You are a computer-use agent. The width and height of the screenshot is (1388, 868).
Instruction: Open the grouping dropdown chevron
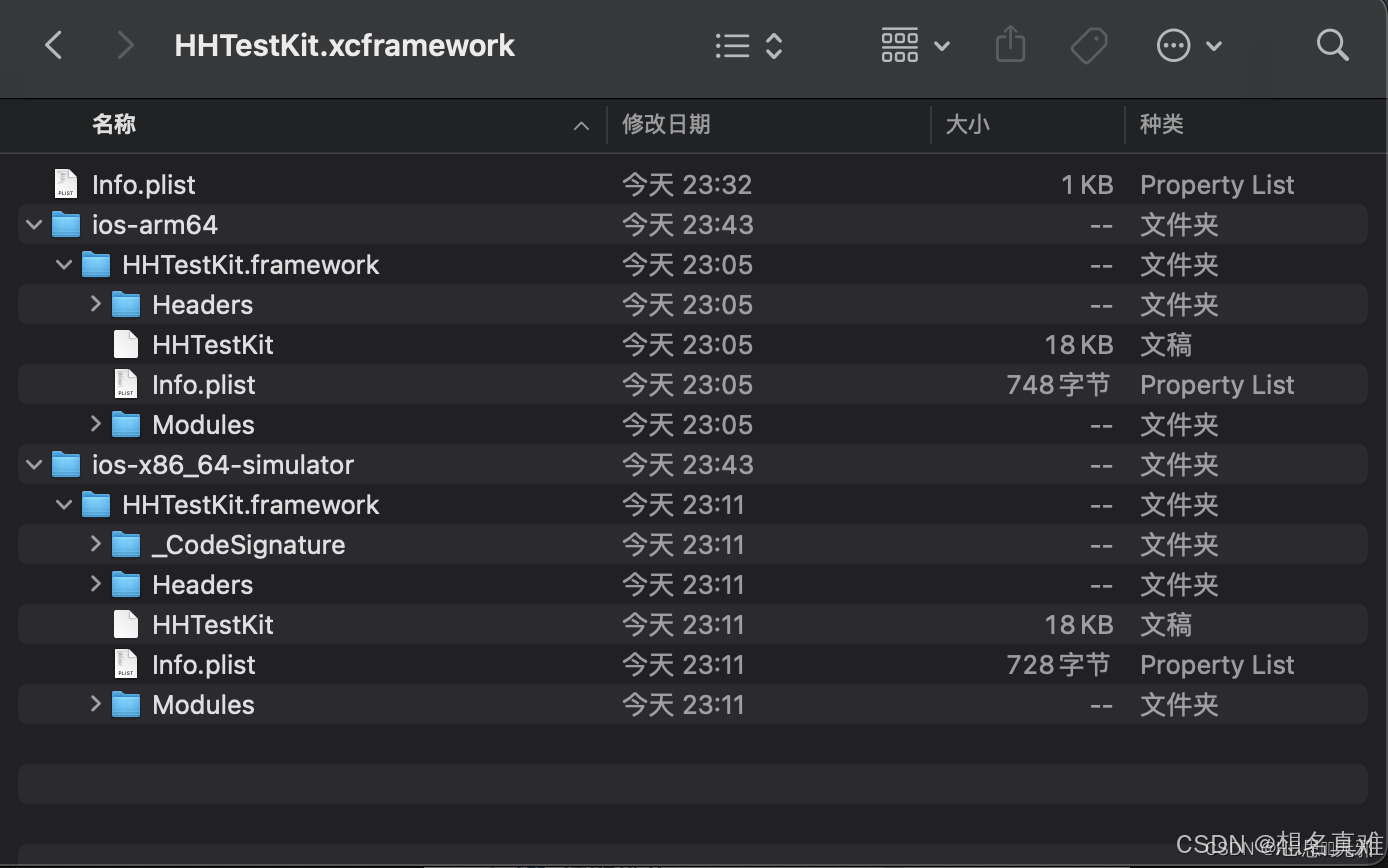pyautogui.click(x=940, y=45)
